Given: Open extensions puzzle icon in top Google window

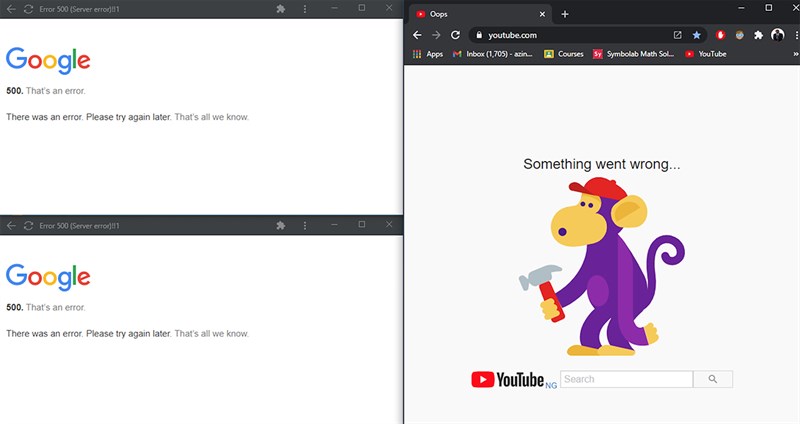Looking at the screenshot, I should pos(281,9).
